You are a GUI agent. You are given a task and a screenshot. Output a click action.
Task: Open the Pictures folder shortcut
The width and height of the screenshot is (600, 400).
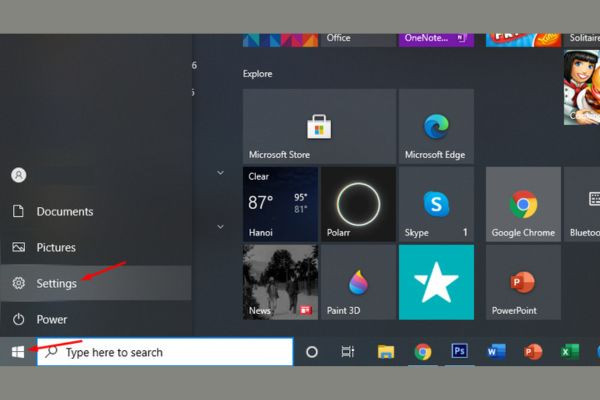pos(96,247)
